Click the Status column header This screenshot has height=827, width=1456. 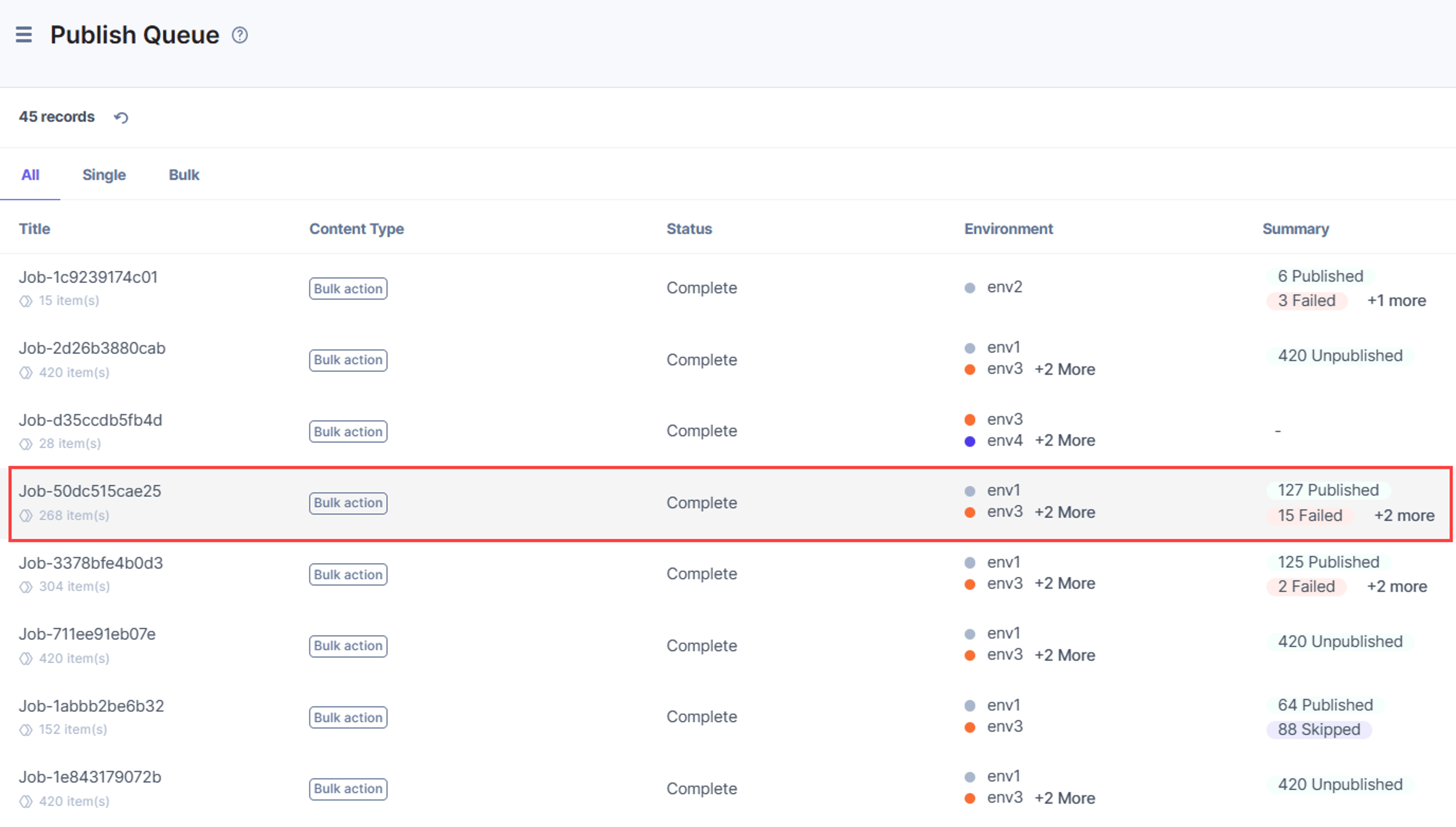pyautogui.click(x=689, y=229)
